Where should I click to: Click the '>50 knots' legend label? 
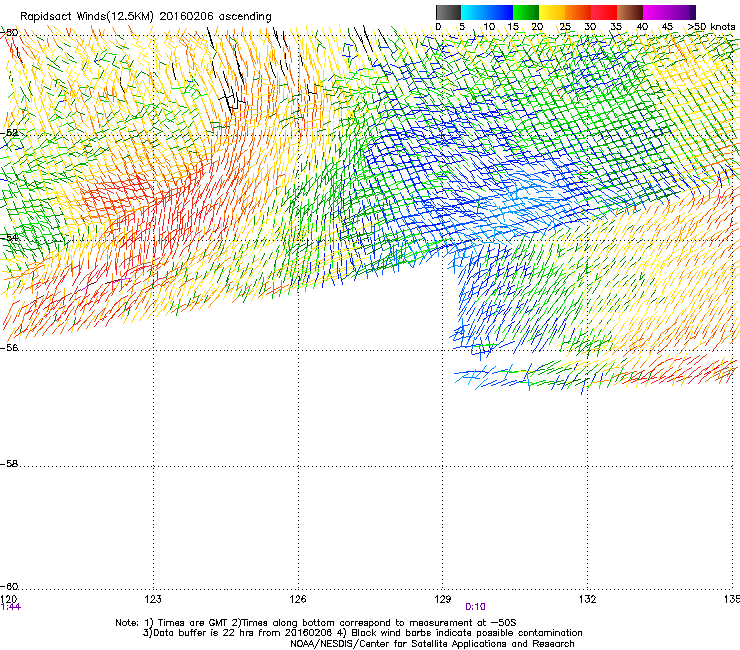(711, 27)
